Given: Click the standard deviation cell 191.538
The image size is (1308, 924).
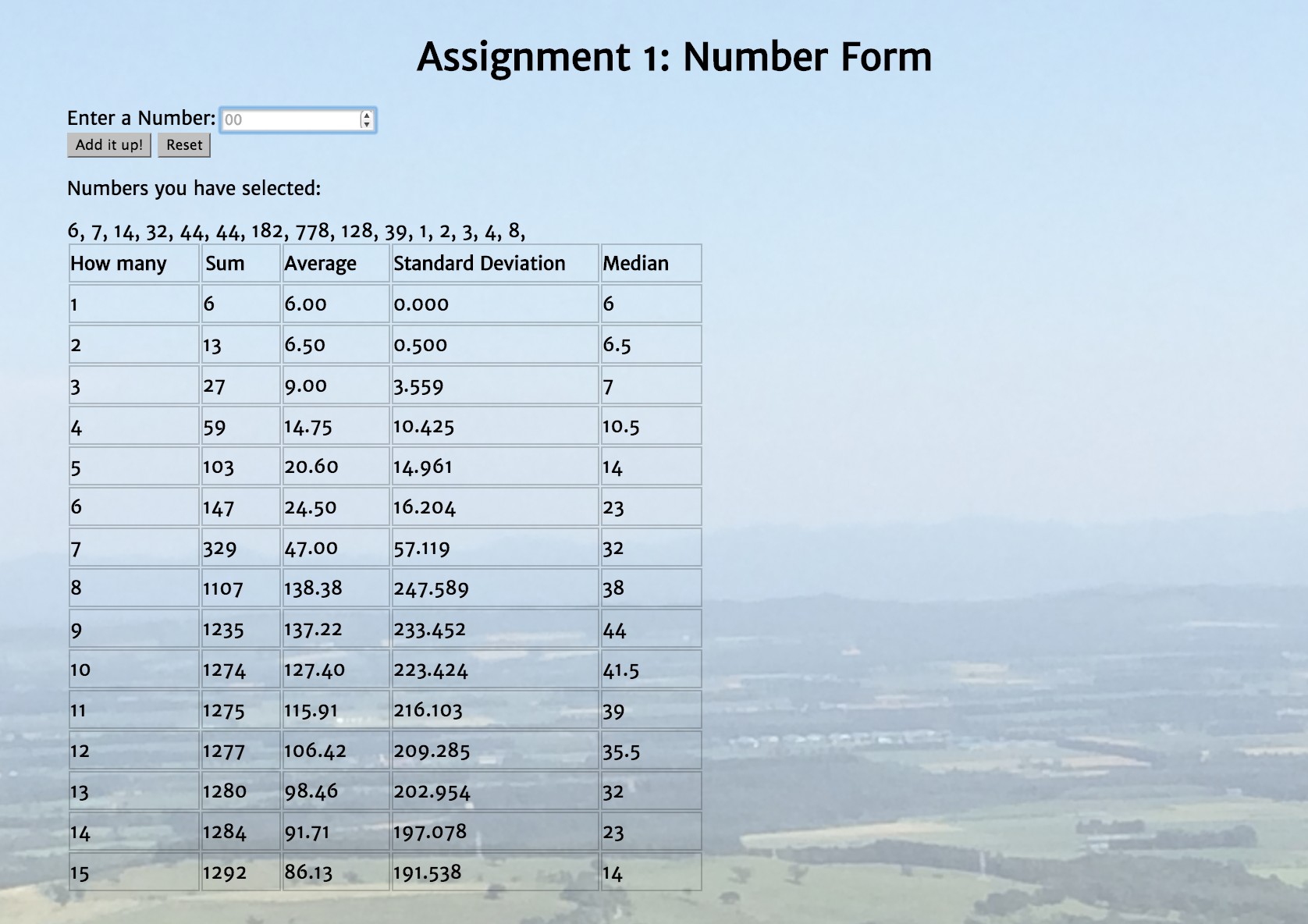Looking at the screenshot, I should pos(495,872).
